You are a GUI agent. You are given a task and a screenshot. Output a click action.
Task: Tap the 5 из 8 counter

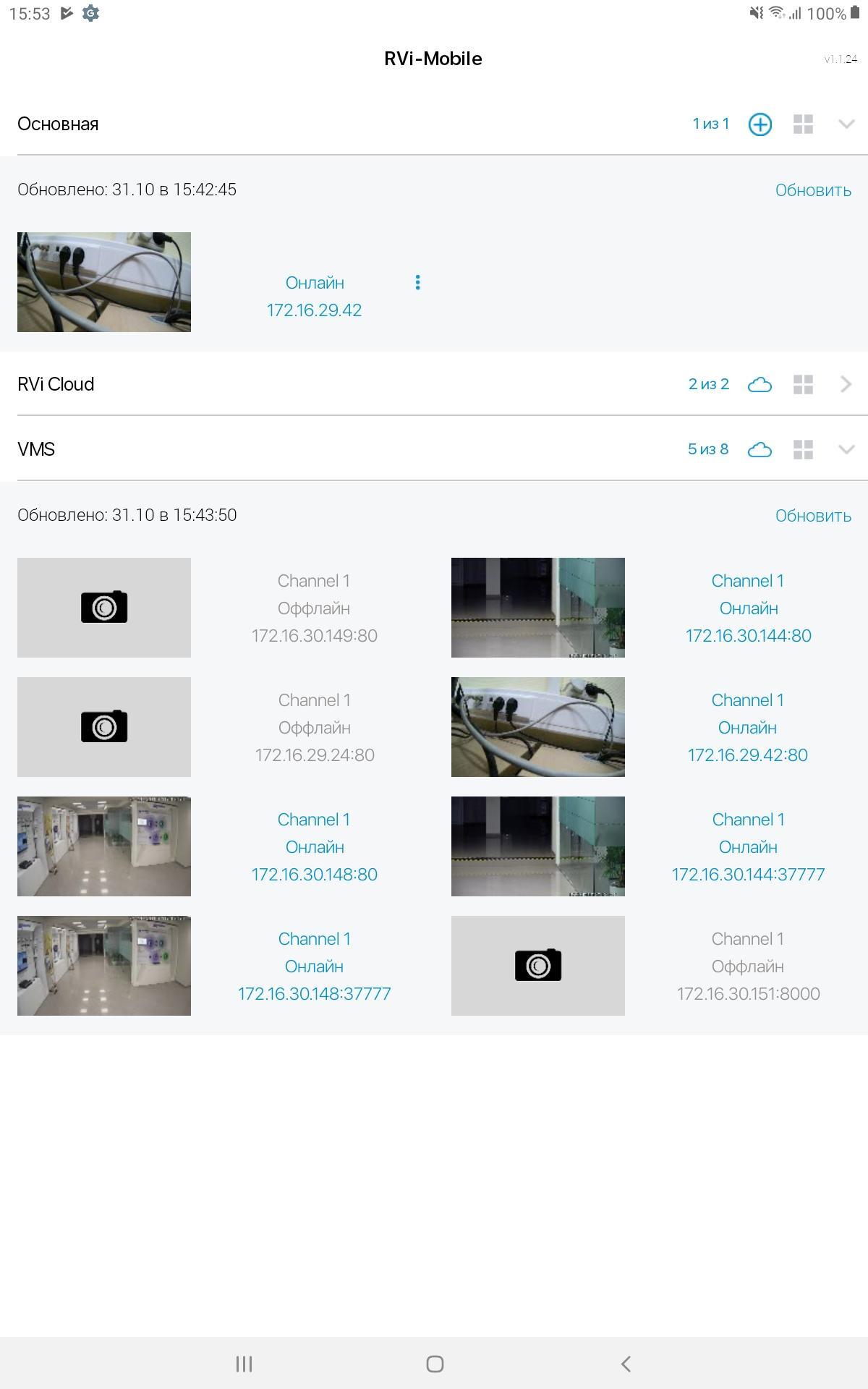708,449
